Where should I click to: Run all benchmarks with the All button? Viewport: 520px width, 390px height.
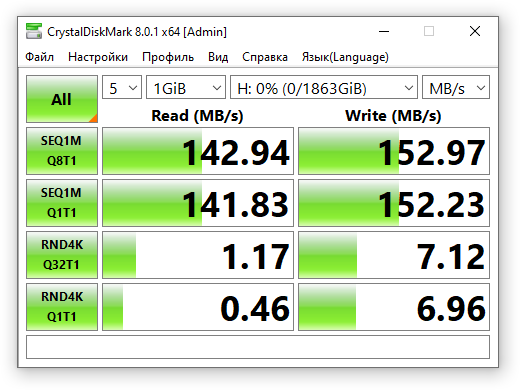click(62, 99)
